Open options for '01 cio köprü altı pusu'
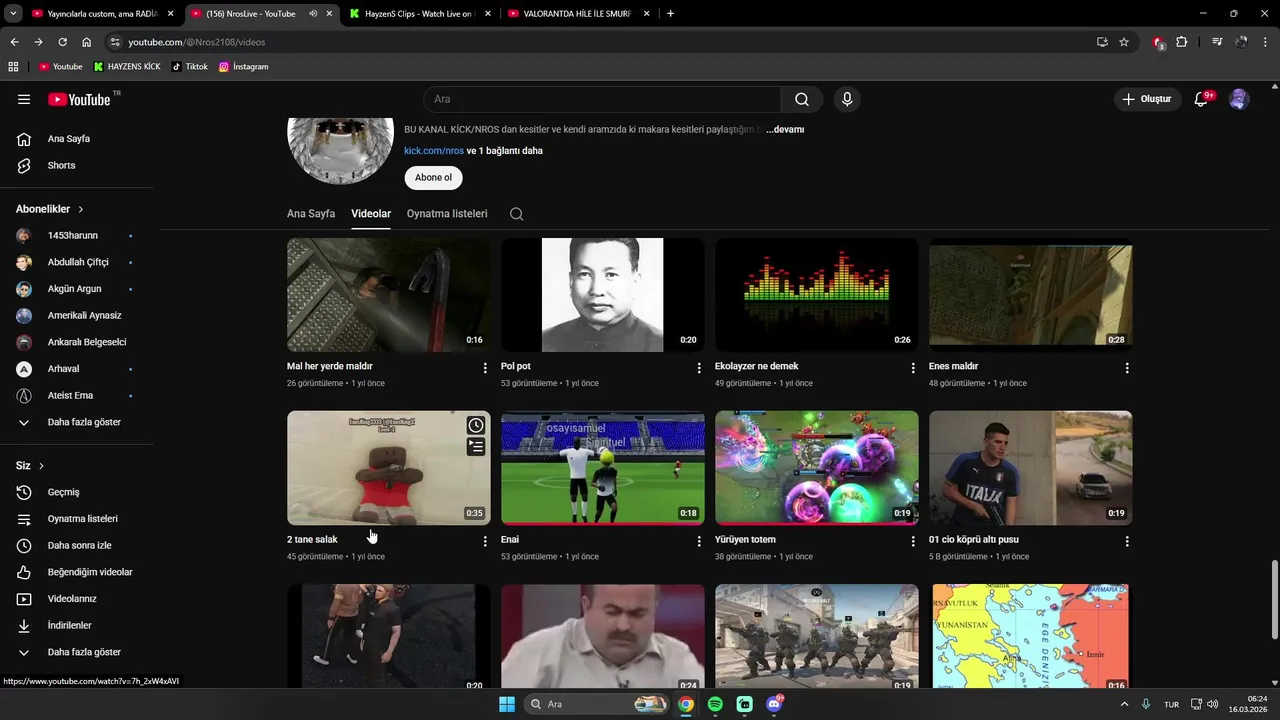1280x720 pixels. click(1127, 541)
